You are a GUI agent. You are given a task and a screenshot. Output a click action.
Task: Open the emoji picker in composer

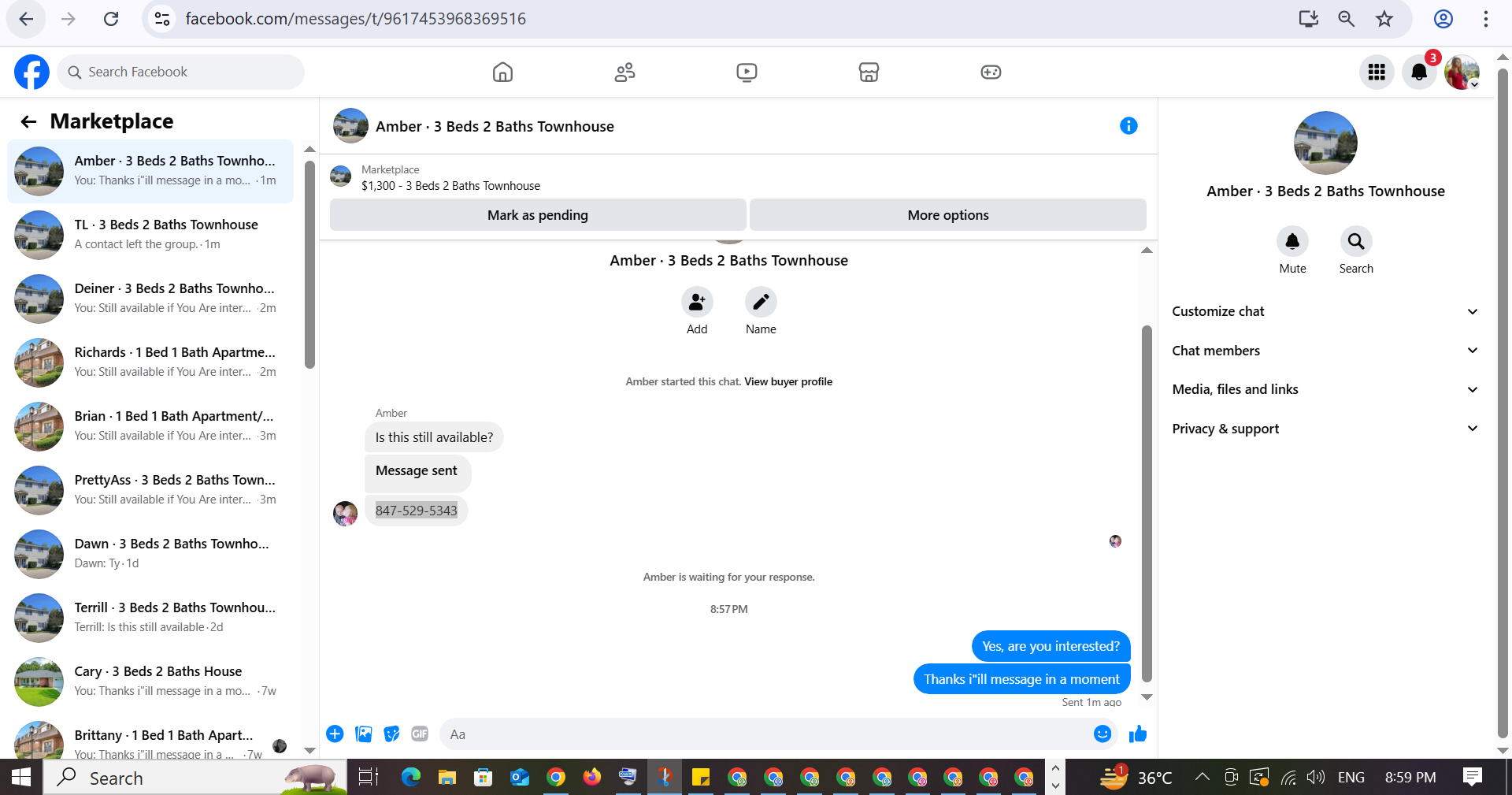[1102, 734]
